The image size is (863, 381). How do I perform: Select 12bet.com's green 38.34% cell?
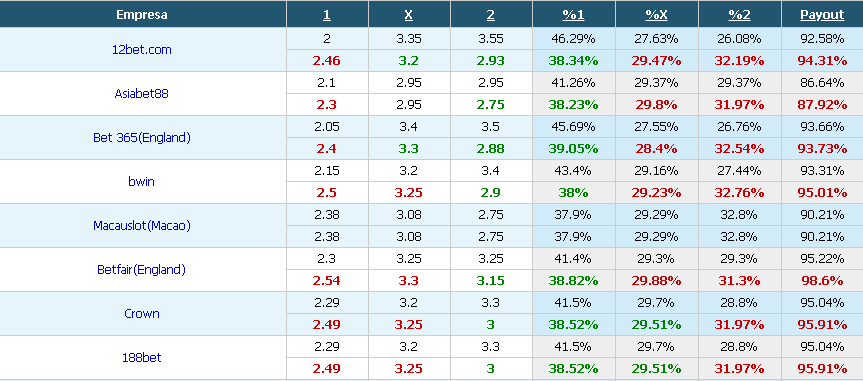click(x=573, y=61)
